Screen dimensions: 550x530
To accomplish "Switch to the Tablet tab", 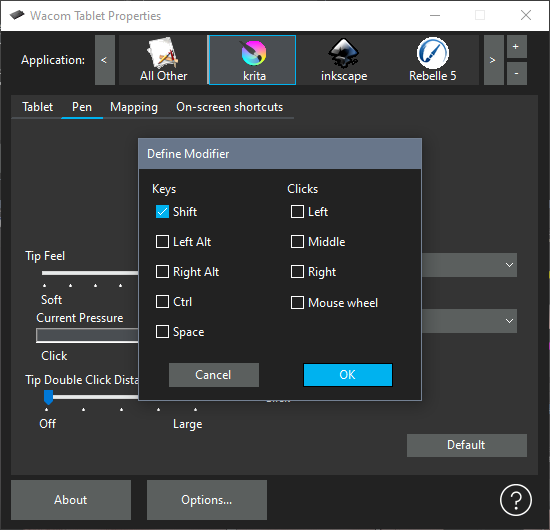I will [x=38, y=107].
